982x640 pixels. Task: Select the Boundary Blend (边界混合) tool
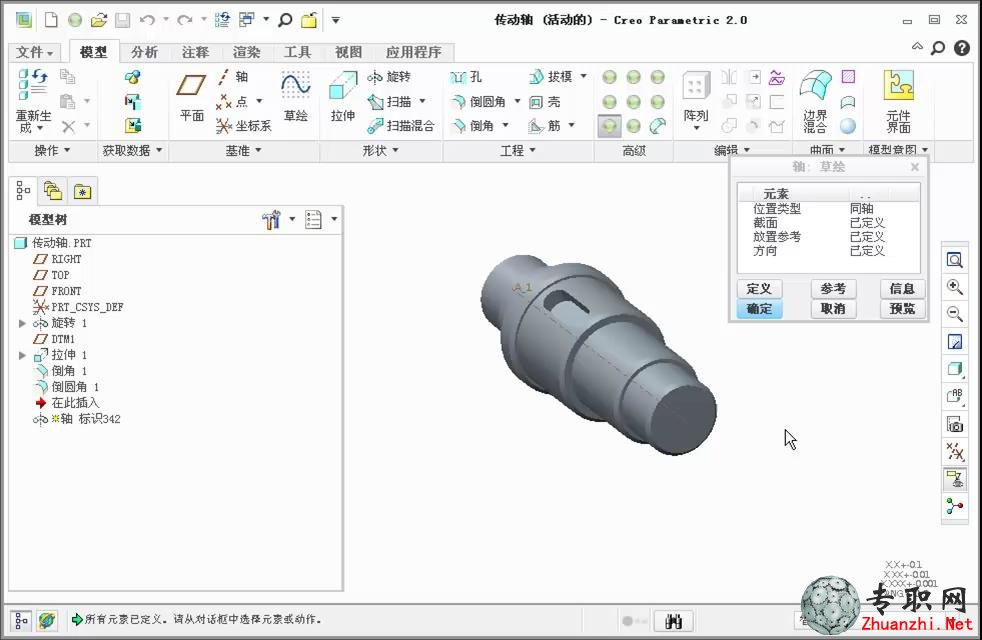(815, 100)
